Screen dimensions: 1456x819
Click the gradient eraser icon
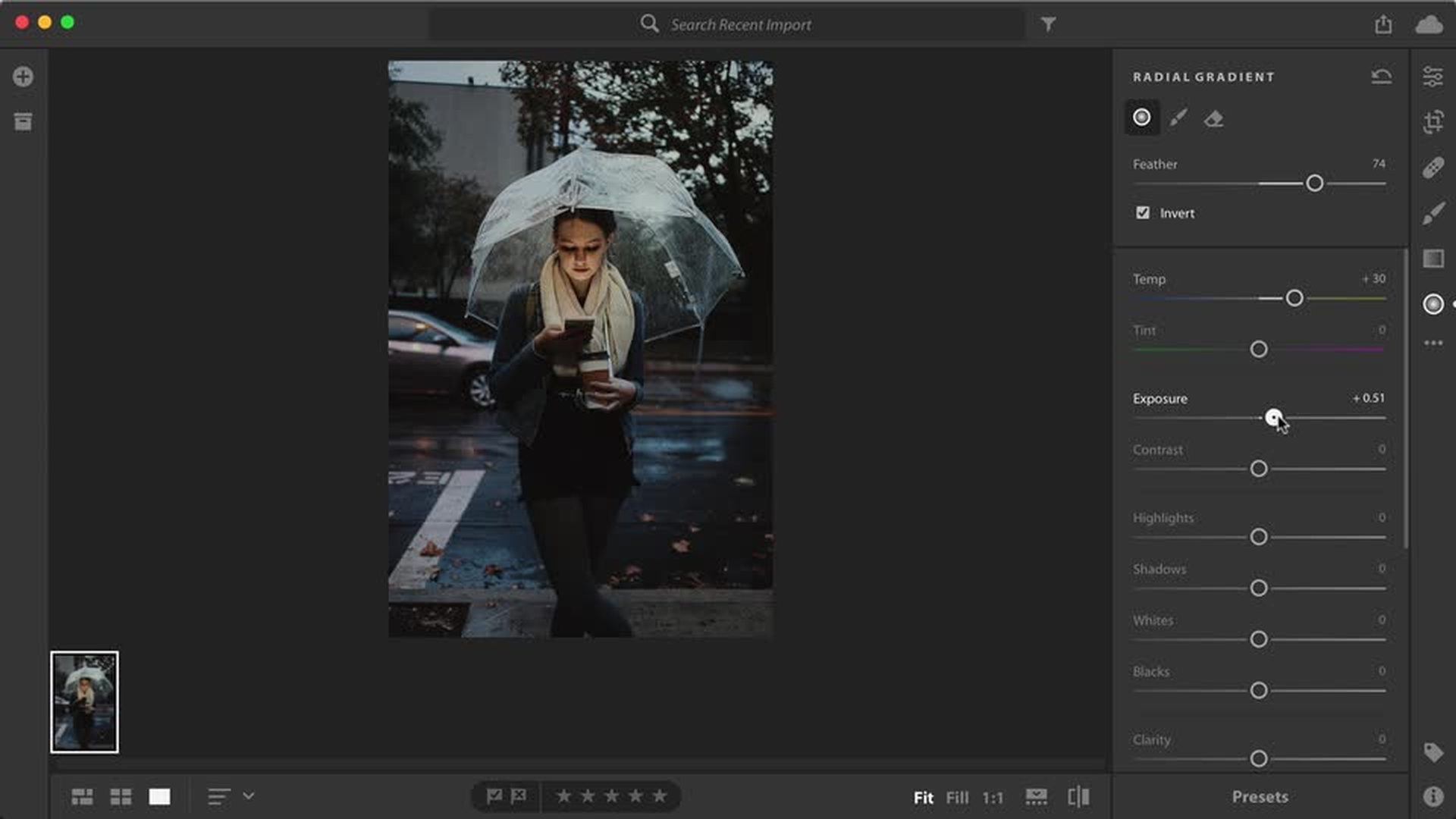[1213, 118]
